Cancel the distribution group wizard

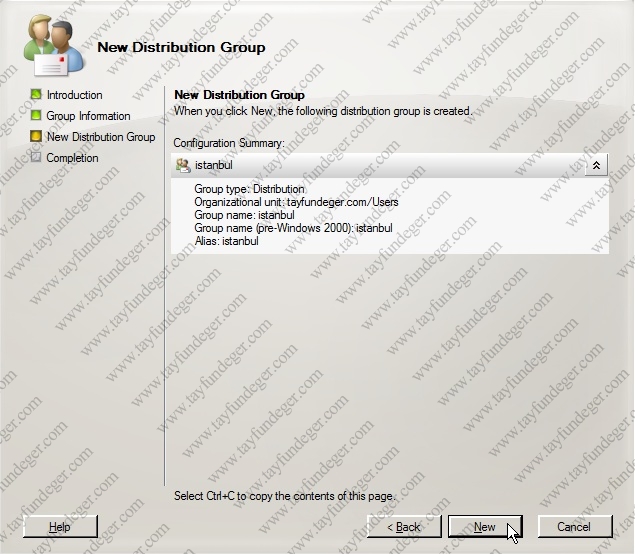click(x=575, y=526)
